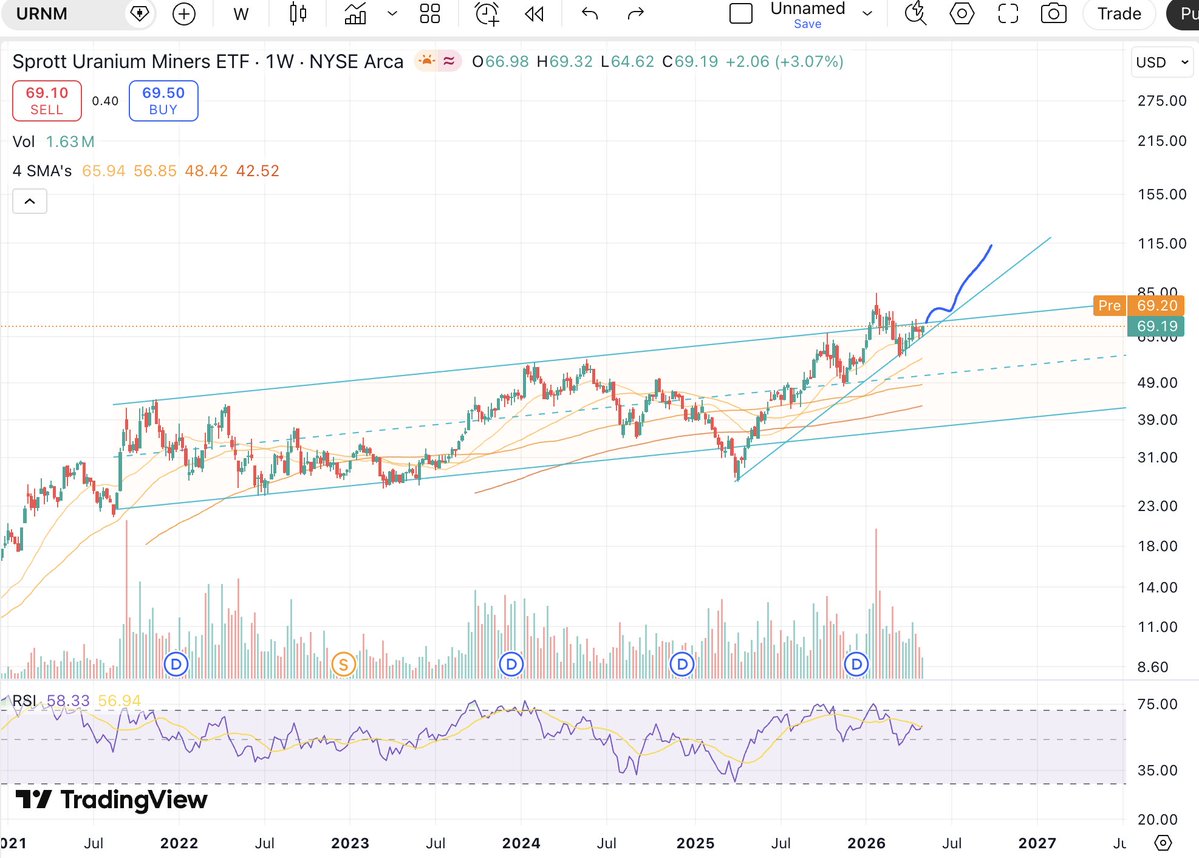Click the dividend D marker near 2024
The image size is (1199, 858).
[x=511, y=664]
